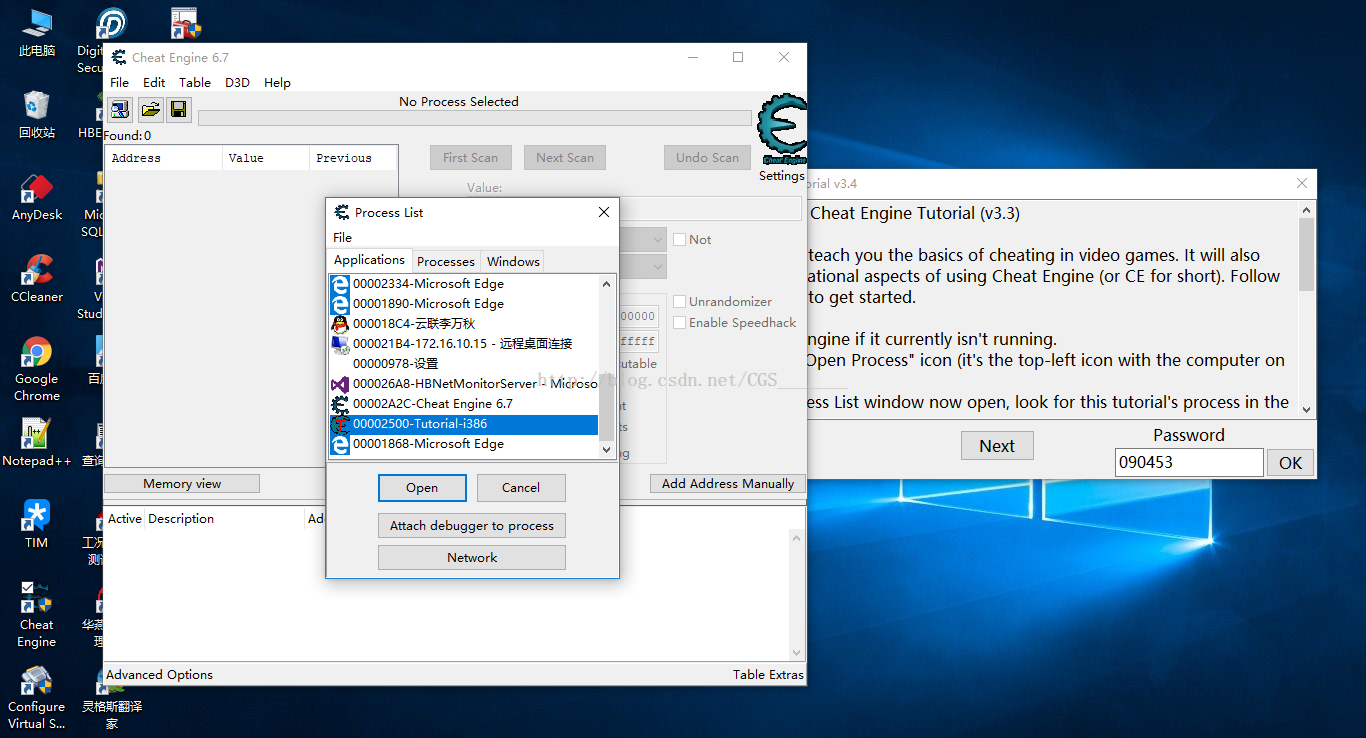Open Table Extras in the status bar

click(768, 675)
